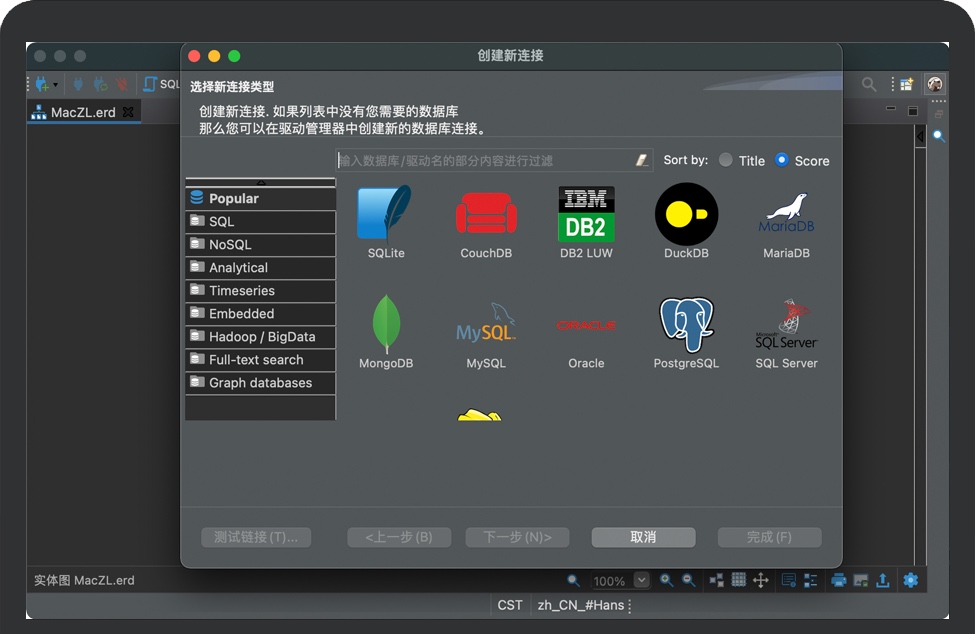The width and height of the screenshot is (975, 634).
Task: Click the 实体图 MacZL.erd status label
Action: click(84, 580)
